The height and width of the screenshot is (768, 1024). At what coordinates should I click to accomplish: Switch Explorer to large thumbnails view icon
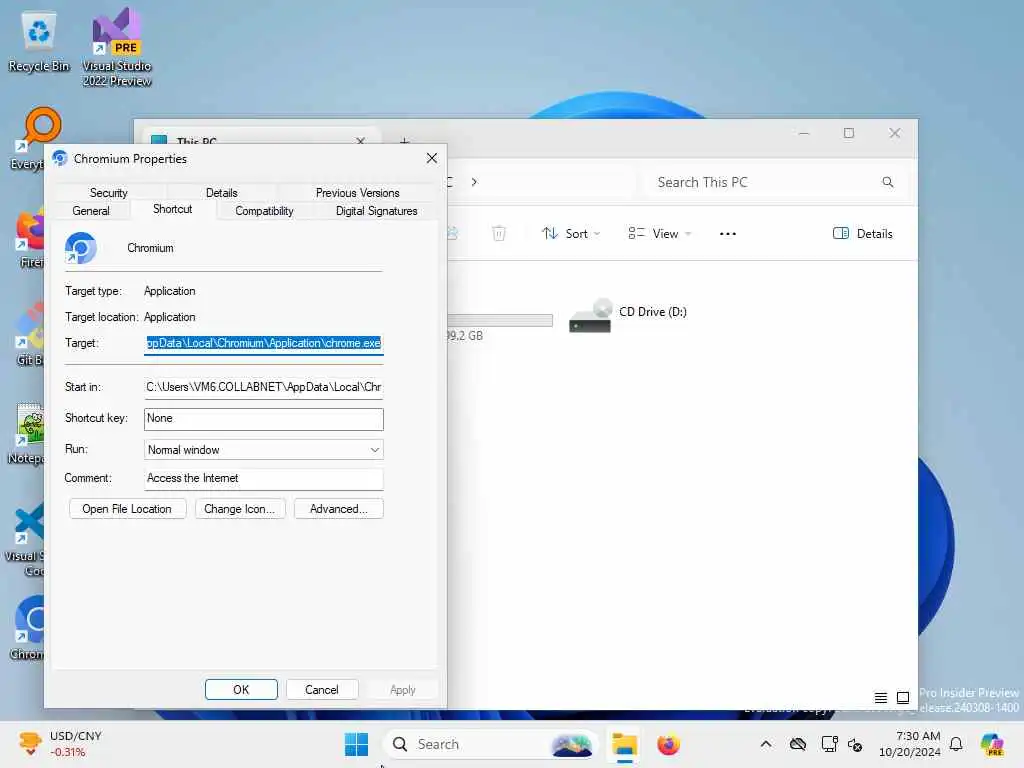(x=903, y=698)
